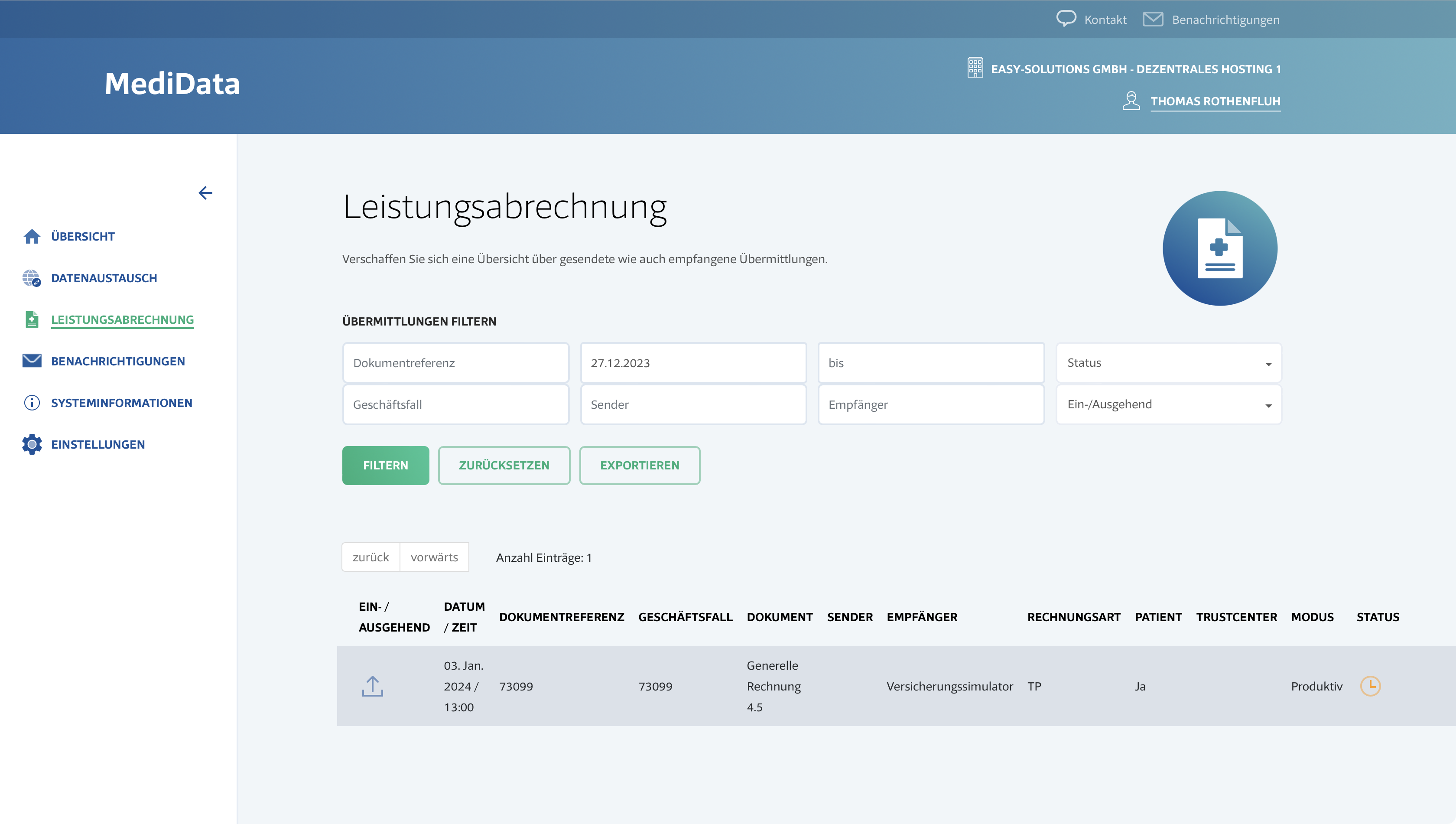This screenshot has height=824, width=1456.
Task: Click the Kontakt speech bubble icon
Action: (1066, 19)
